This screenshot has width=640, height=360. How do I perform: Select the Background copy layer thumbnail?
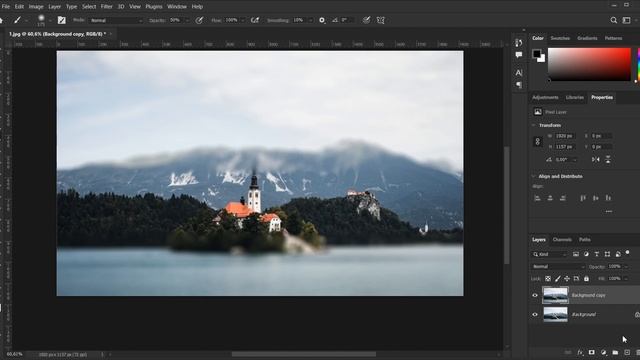coord(555,295)
